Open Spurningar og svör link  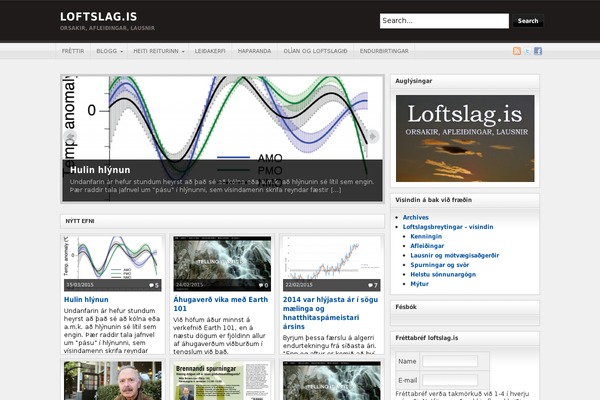point(440,265)
